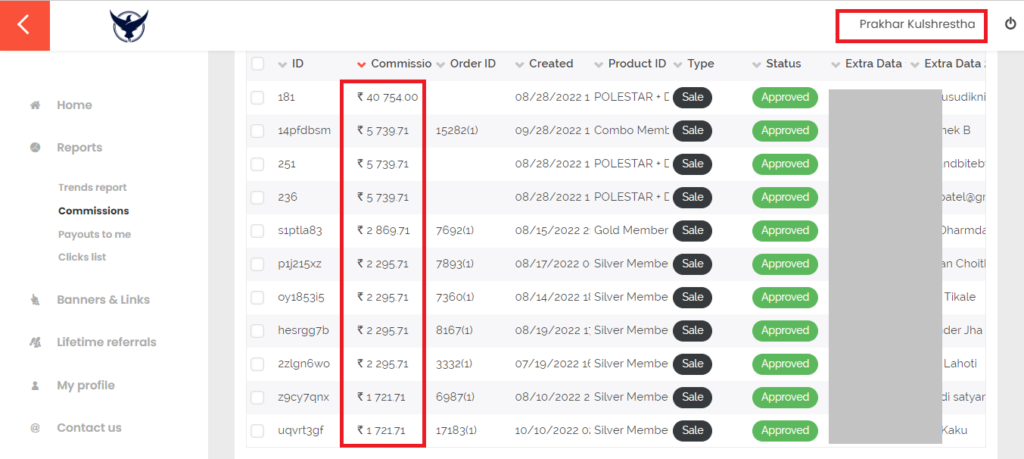Open the Trends report submenu item

(x=92, y=187)
